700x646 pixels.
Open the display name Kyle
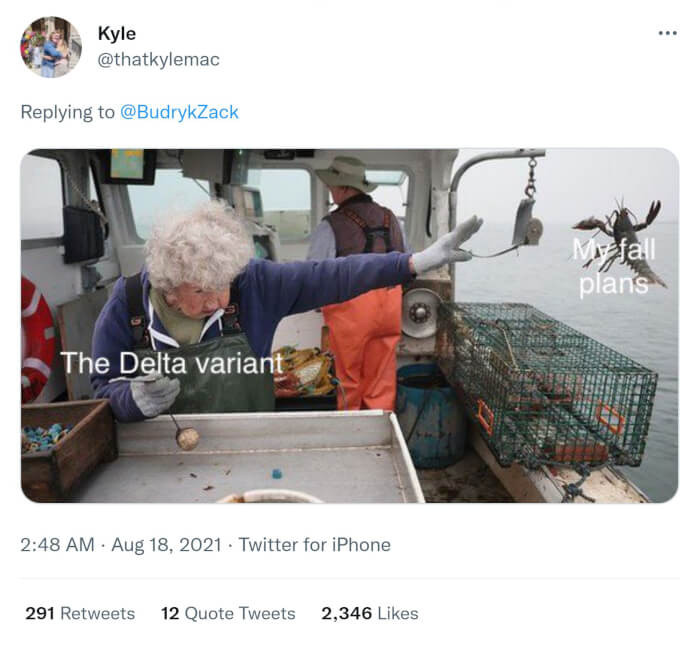[117, 33]
